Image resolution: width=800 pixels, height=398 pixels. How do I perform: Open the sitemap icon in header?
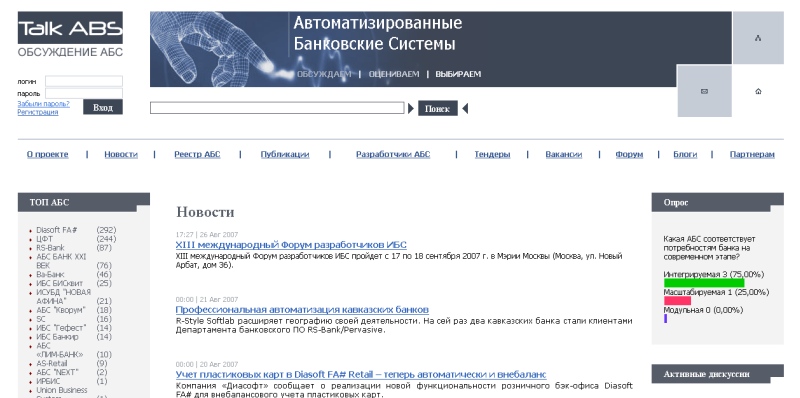click(758, 38)
